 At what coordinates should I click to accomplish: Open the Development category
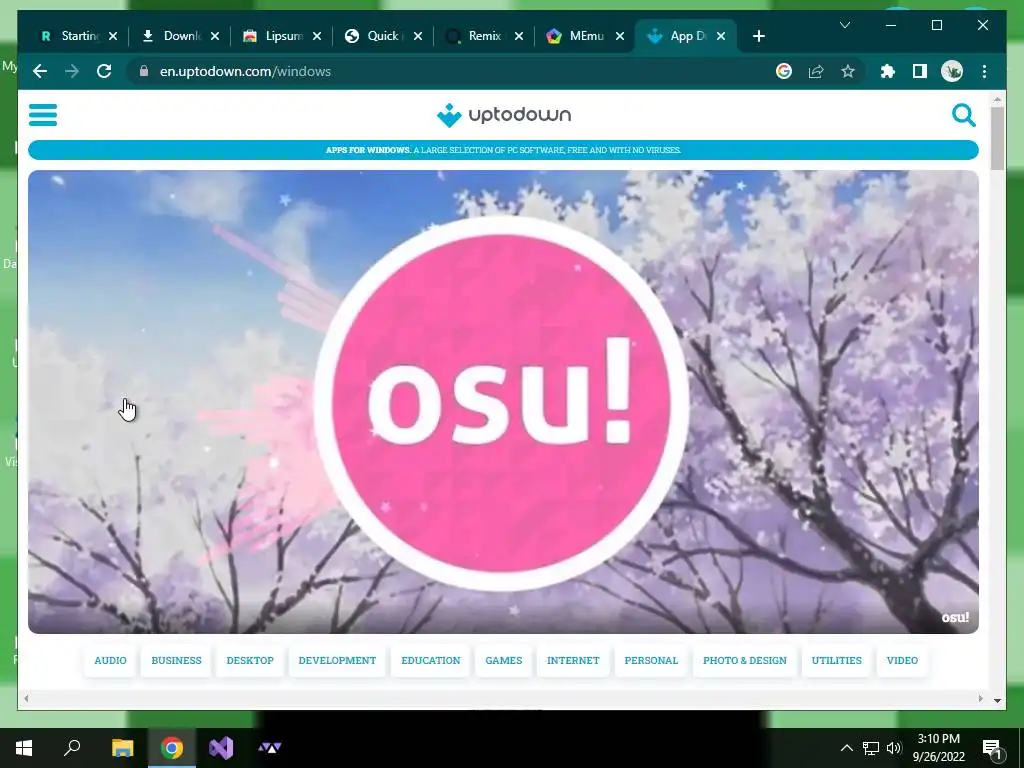[337, 660]
